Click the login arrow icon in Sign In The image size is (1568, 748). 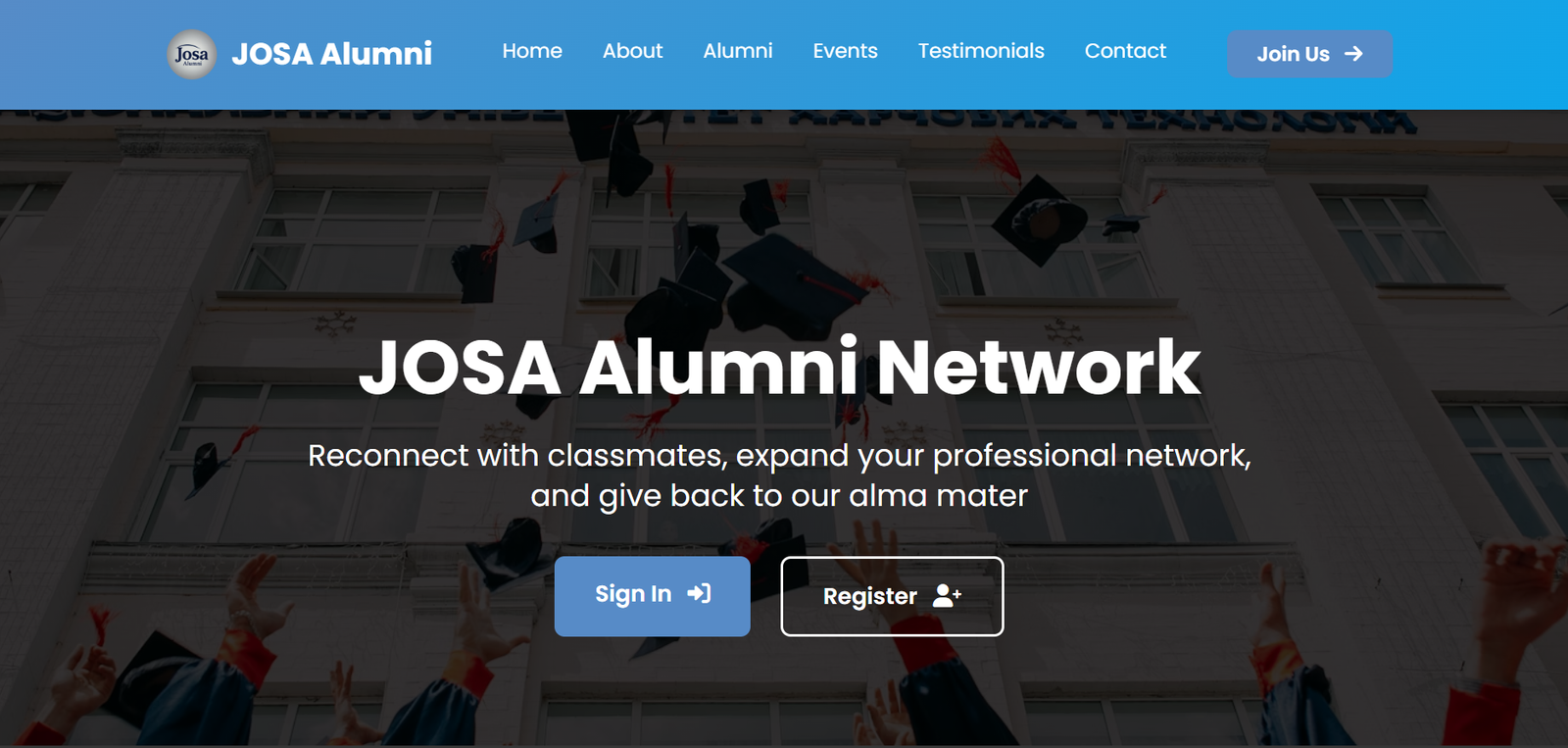pos(699,593)
